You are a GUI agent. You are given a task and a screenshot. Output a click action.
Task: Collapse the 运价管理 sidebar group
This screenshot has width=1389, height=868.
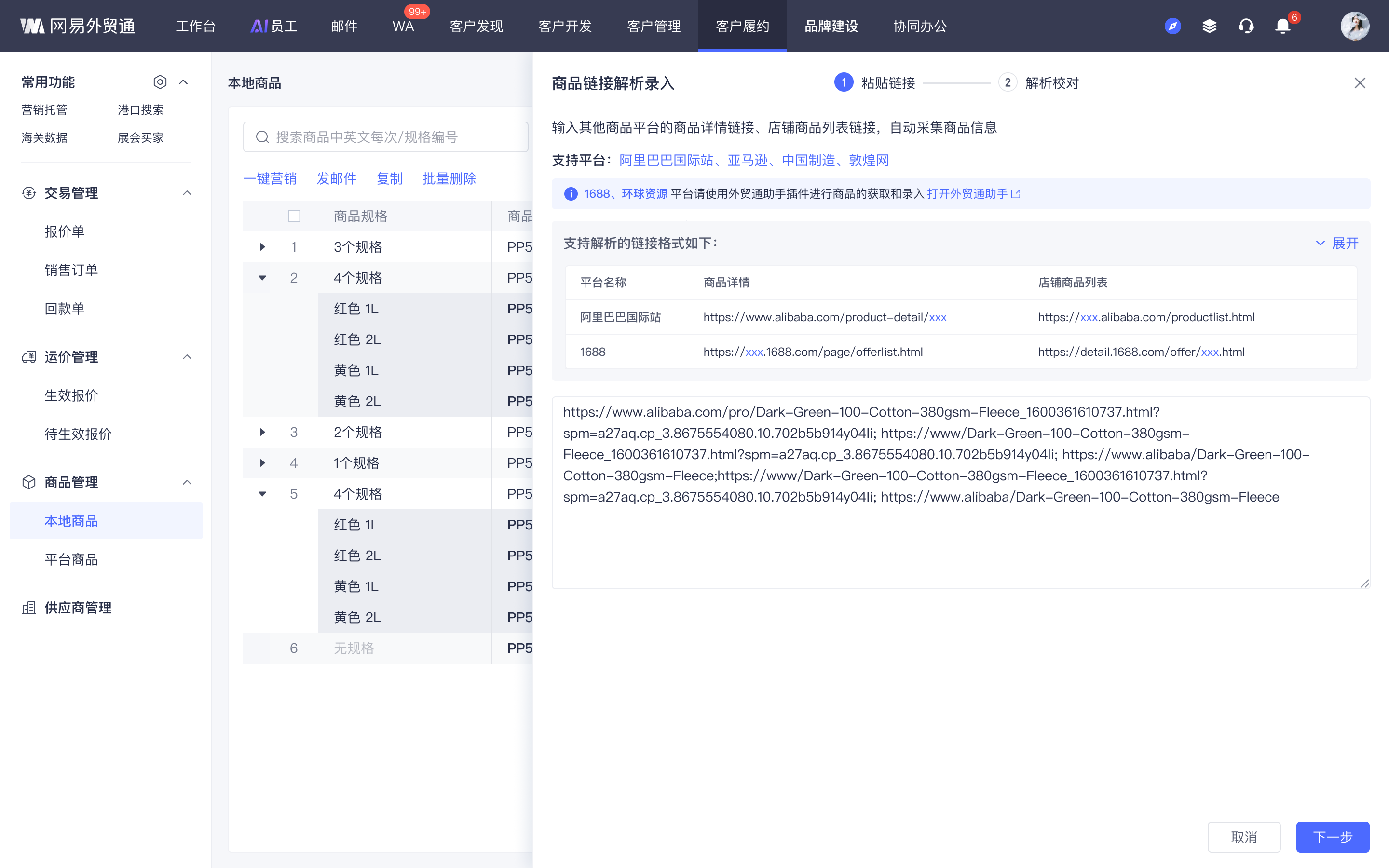187,357
